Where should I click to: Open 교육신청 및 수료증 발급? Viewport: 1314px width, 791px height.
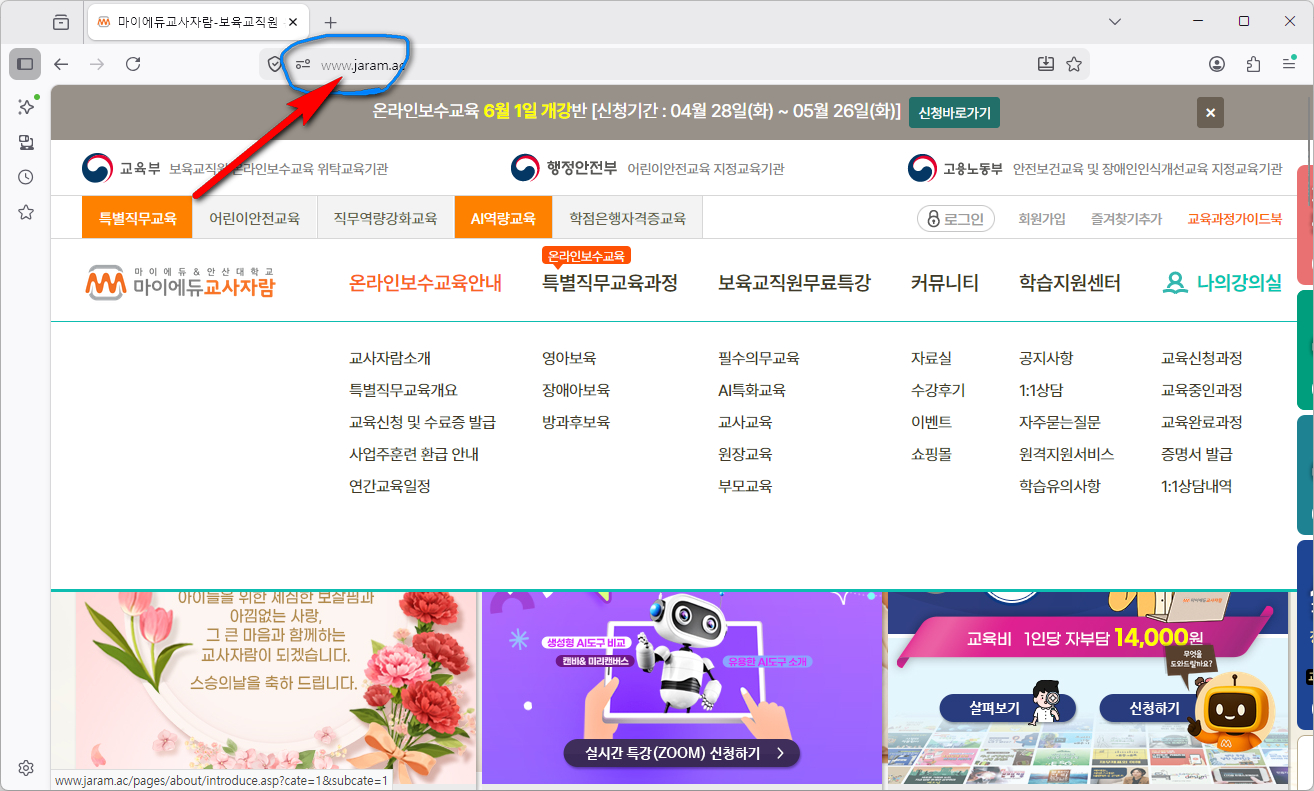pyautogui.click(x=422, y=422)
